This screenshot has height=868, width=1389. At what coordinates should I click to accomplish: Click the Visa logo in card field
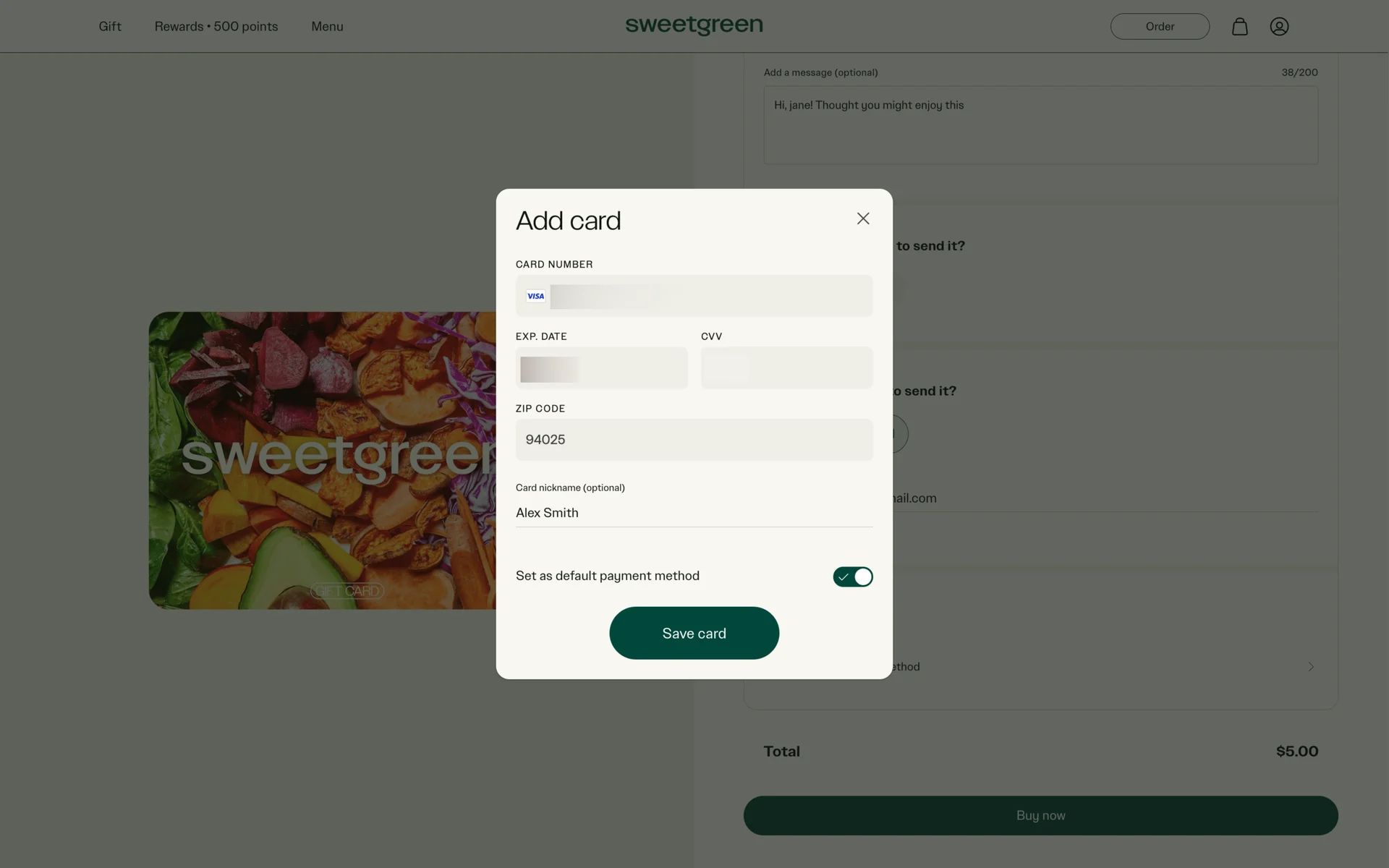[535, 296]
